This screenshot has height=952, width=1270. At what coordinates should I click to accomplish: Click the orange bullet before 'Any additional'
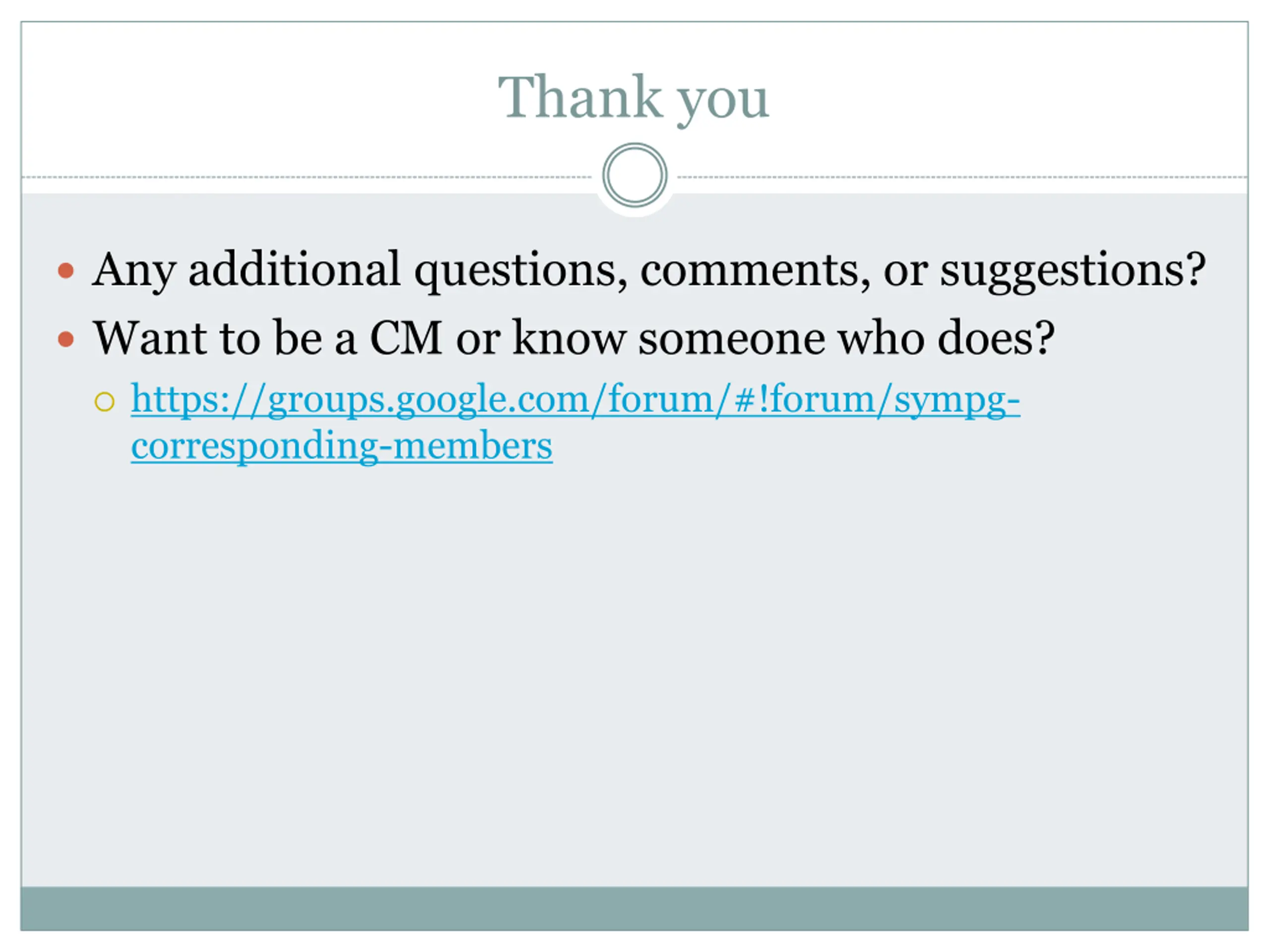66,270
